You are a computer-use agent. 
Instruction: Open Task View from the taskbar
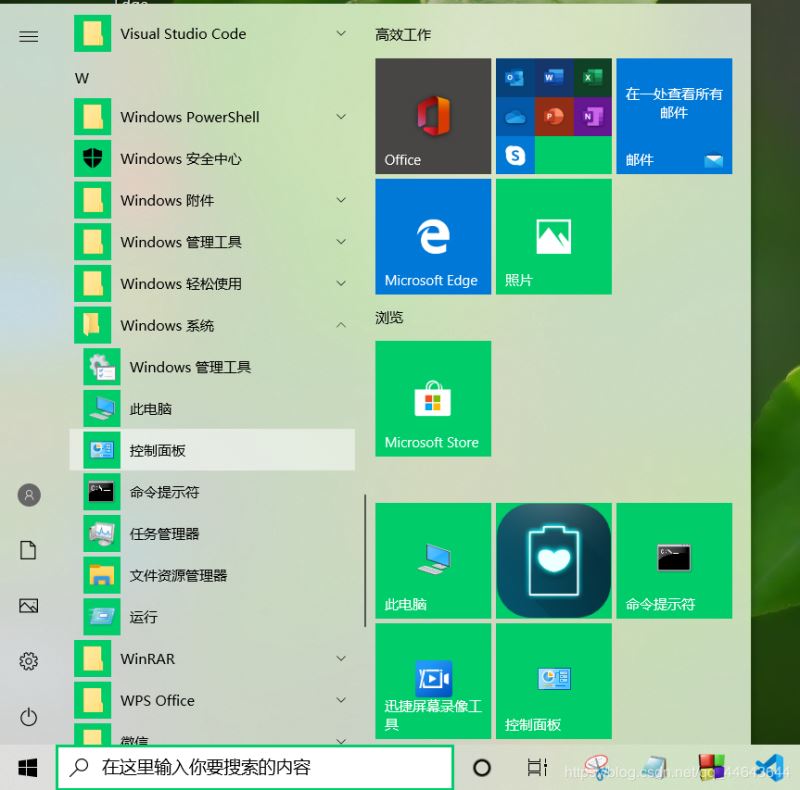(537, 767)
